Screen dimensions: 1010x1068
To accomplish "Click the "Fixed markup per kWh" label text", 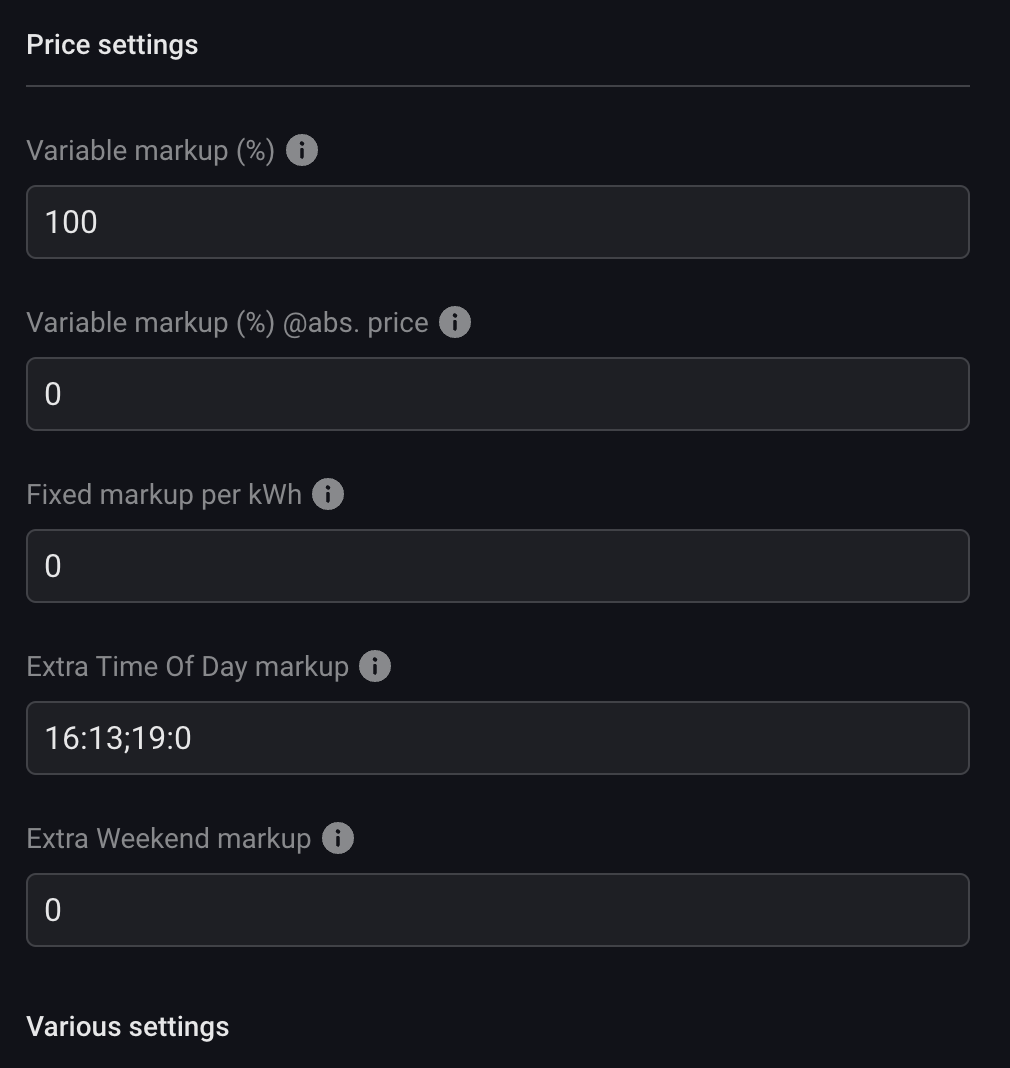I will (164, 495).
